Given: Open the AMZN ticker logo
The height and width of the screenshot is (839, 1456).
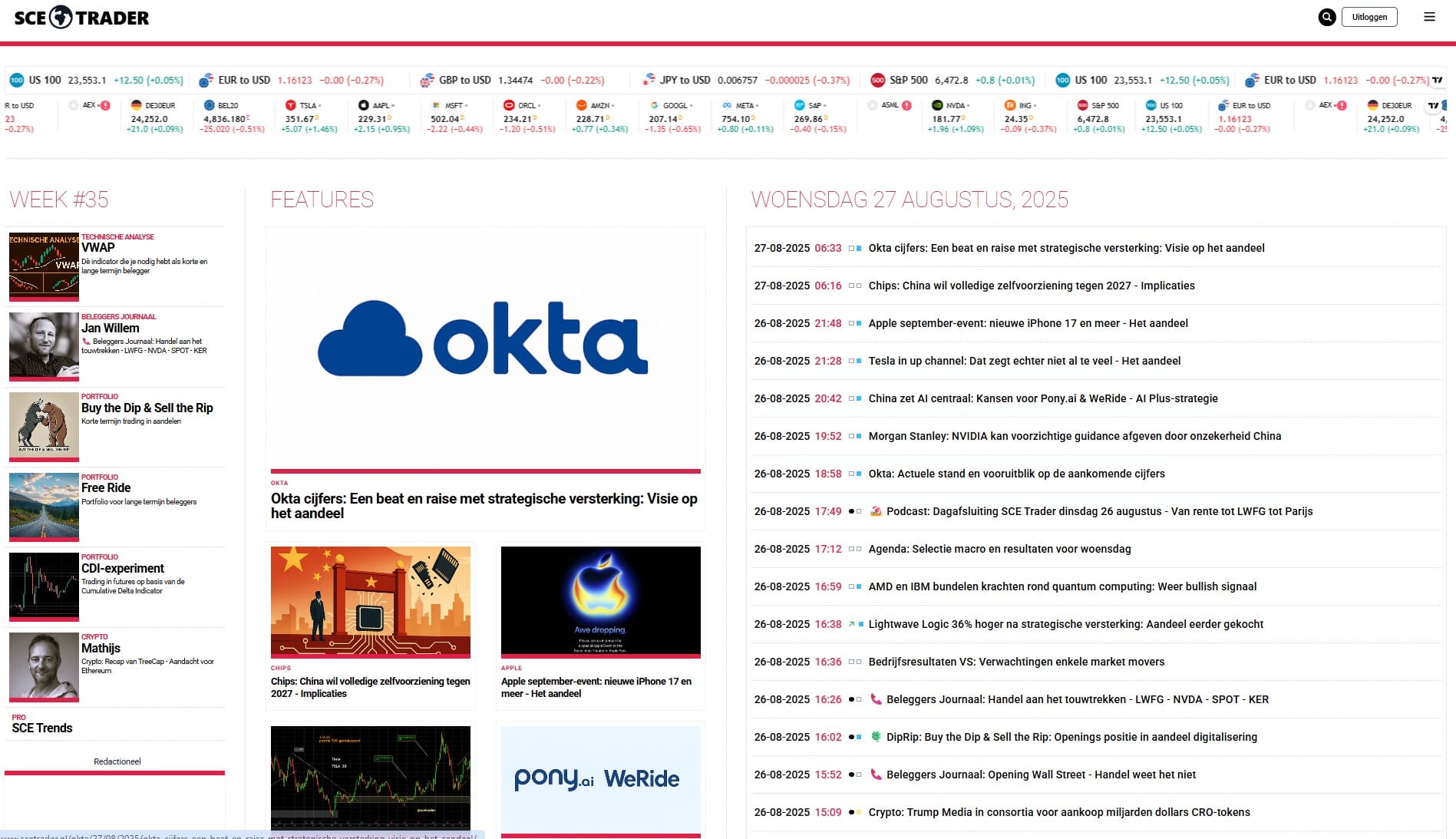Looking at the screenshot, I should (x=582, y=105).
